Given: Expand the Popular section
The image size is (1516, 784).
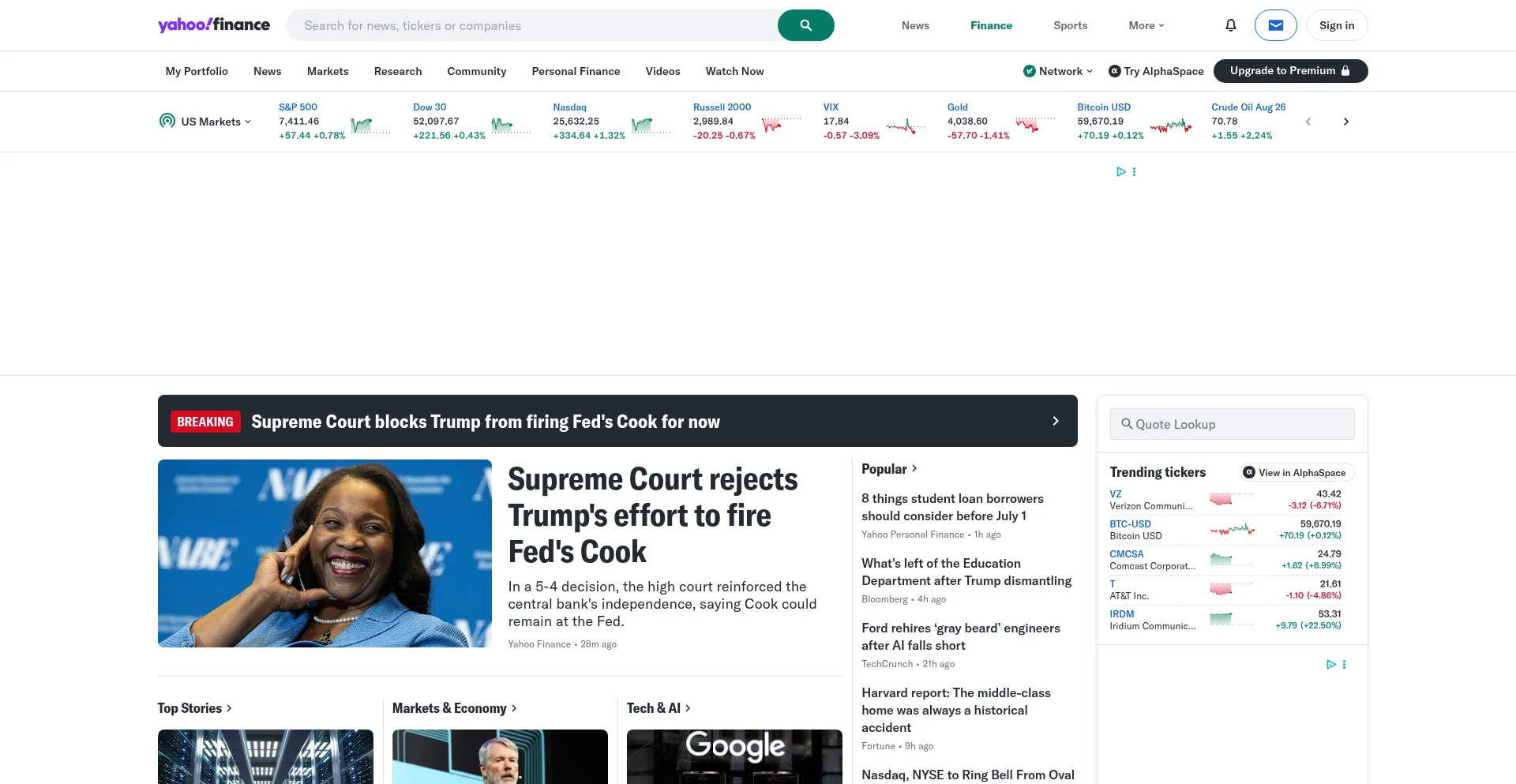Looking at the screenshot, I should click(889, 469).
